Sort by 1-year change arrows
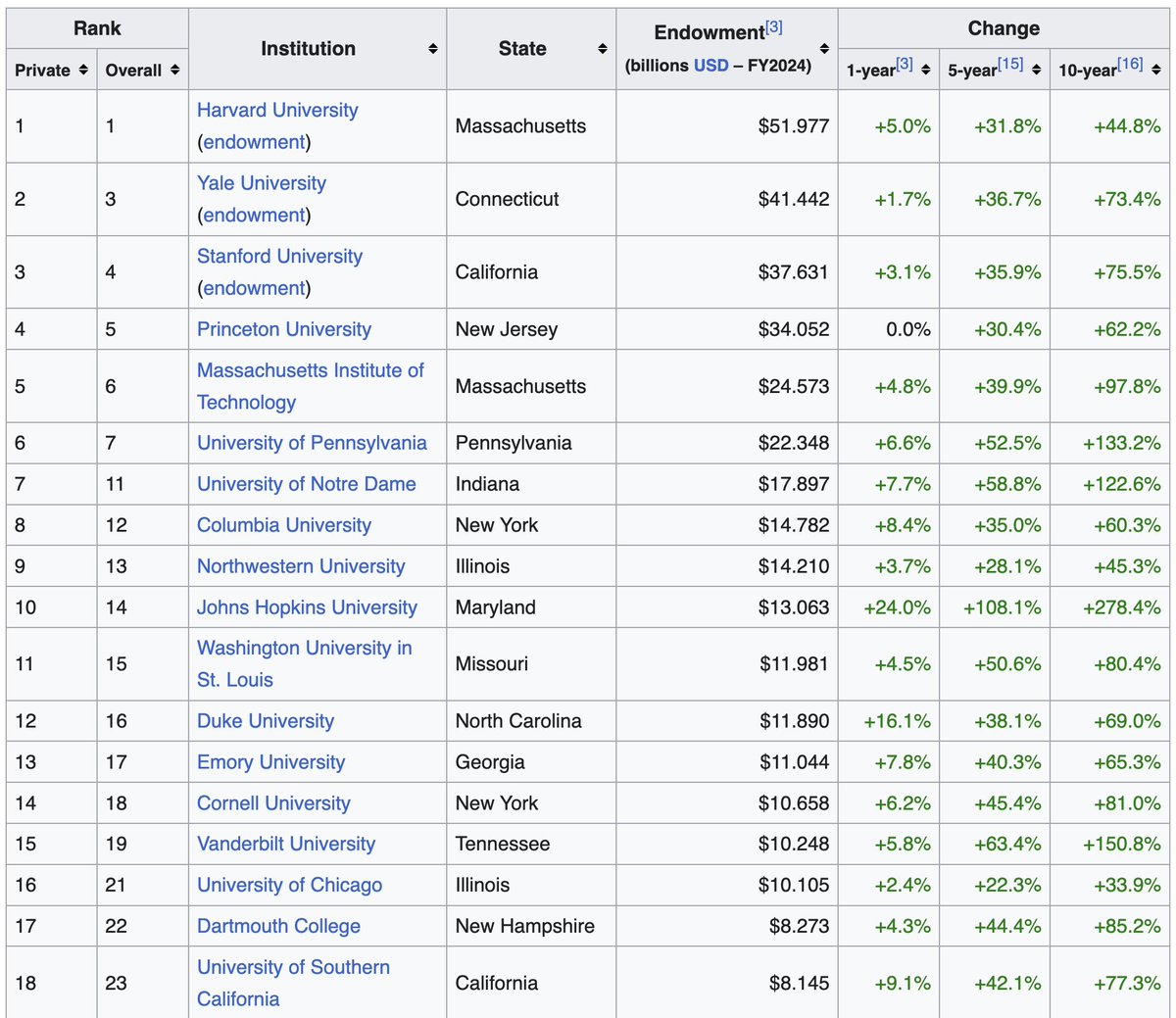This screenshot has height=1018, width=1176. (x=926, y=71)
